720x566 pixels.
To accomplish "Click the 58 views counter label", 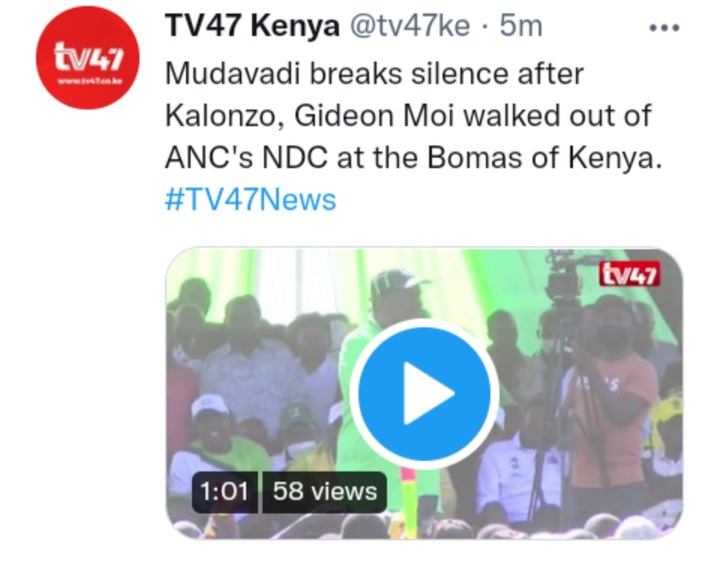I will tap(325, 492).
